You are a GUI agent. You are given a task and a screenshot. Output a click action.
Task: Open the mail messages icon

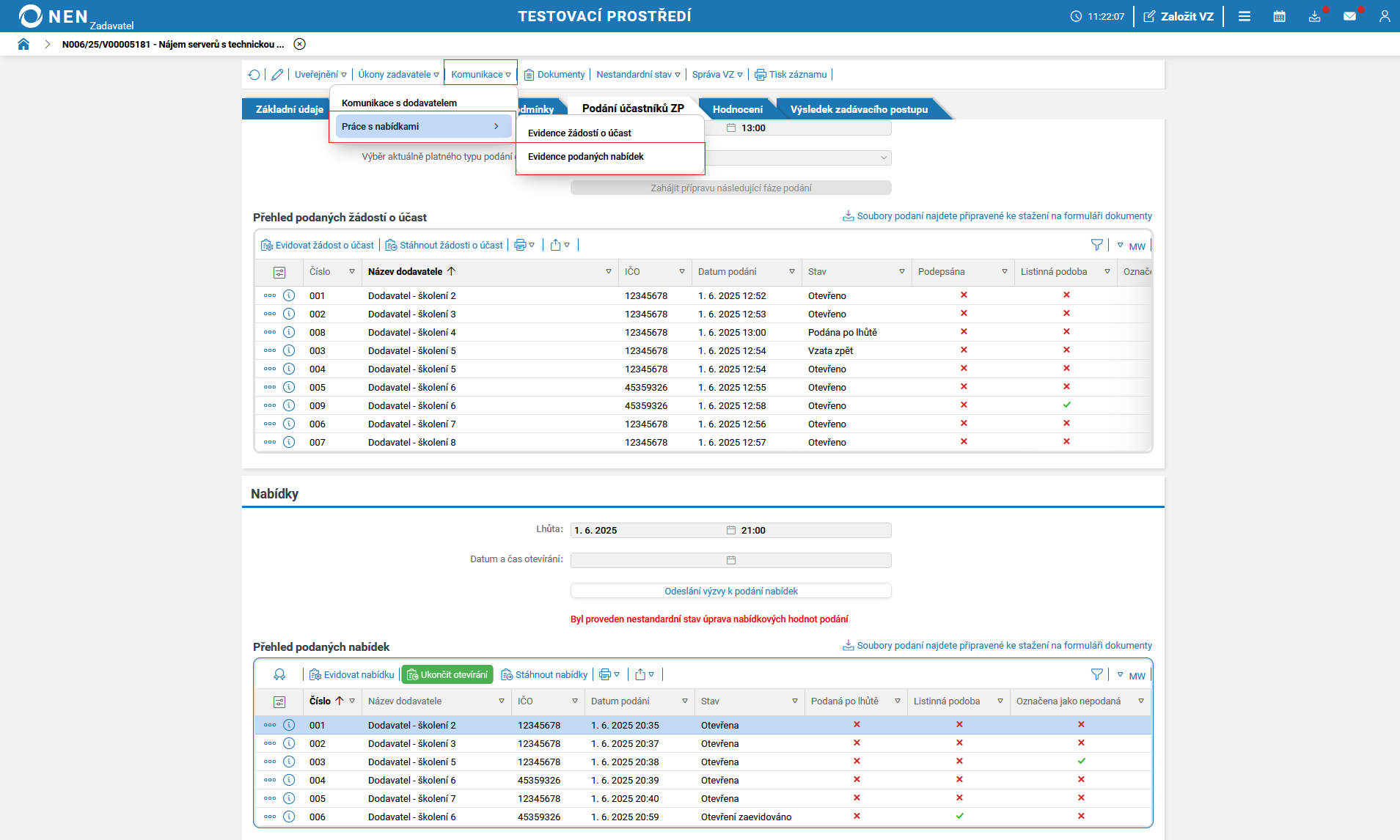(1349, 16)
